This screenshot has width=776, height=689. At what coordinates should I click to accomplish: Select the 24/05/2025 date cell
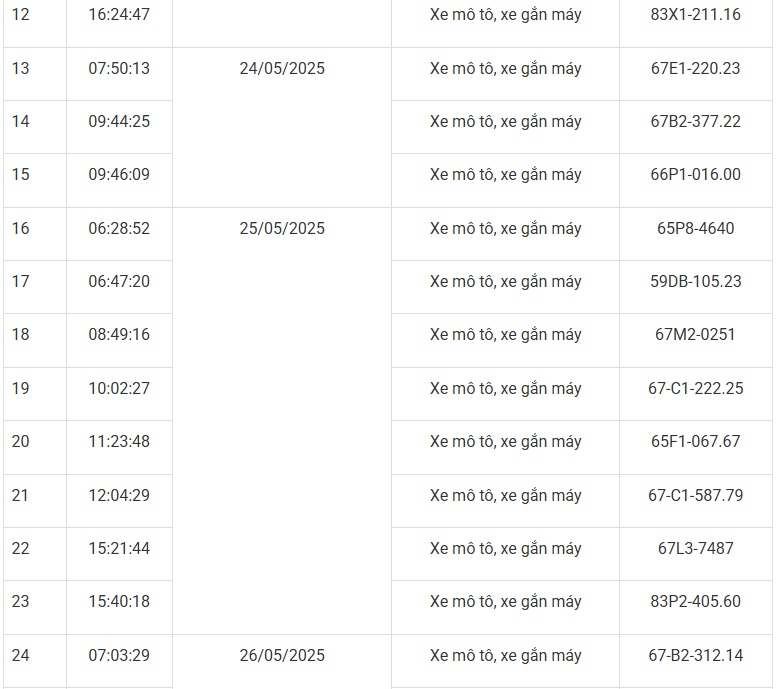pos(282,69)
